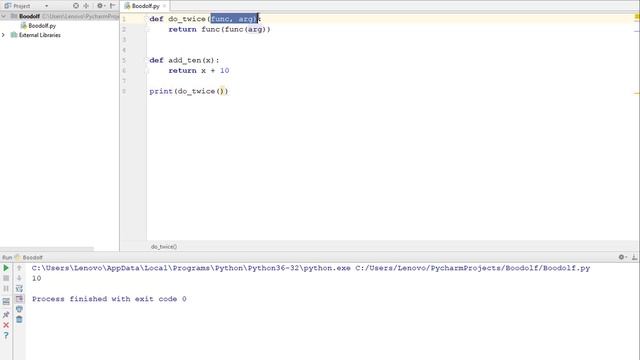This screenshot has height=360, width=640.
Task: Hide the Project tool window
Action: click(x=113, y=6)
